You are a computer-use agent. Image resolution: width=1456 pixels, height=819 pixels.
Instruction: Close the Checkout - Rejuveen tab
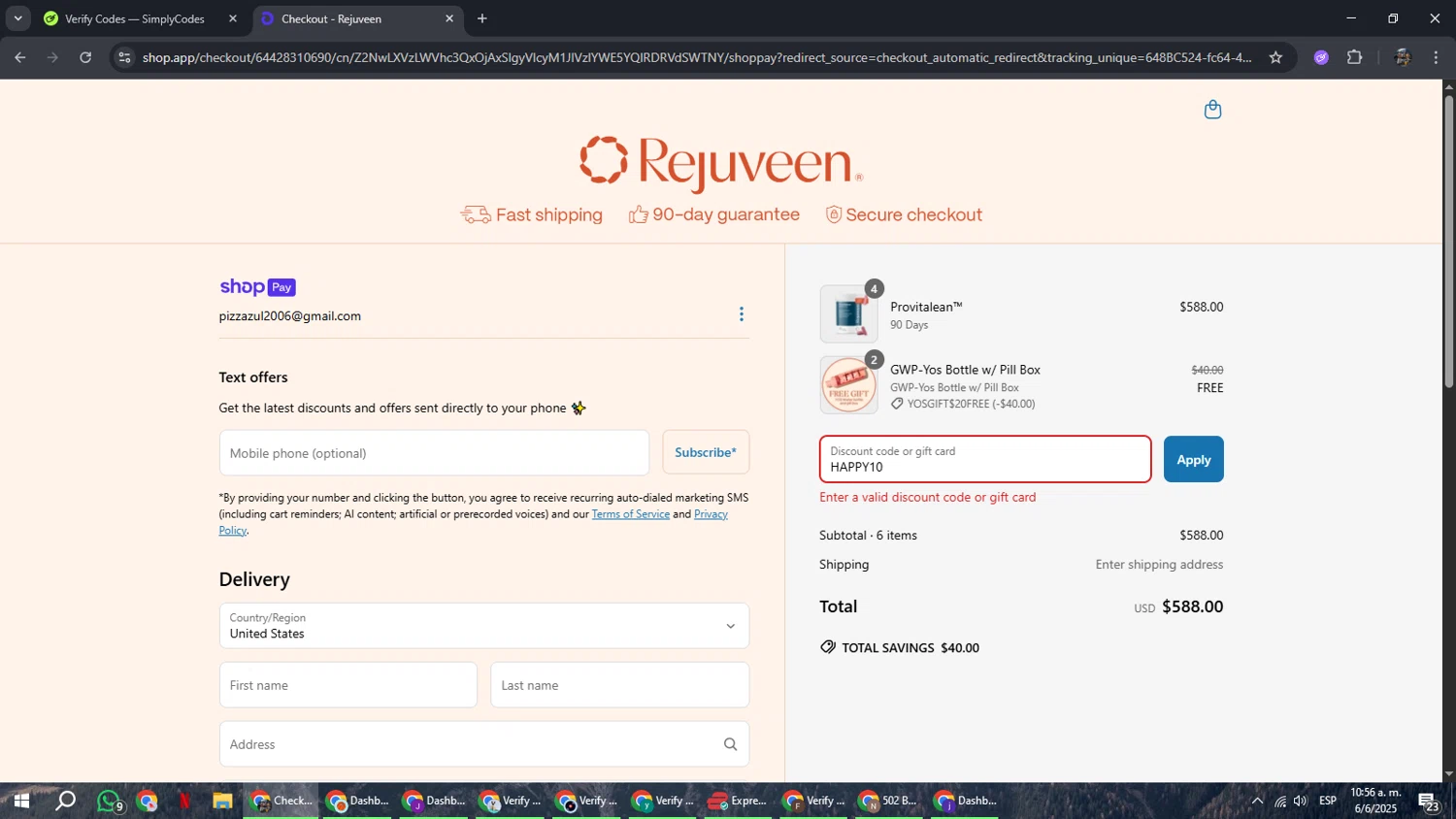point(449,18)
